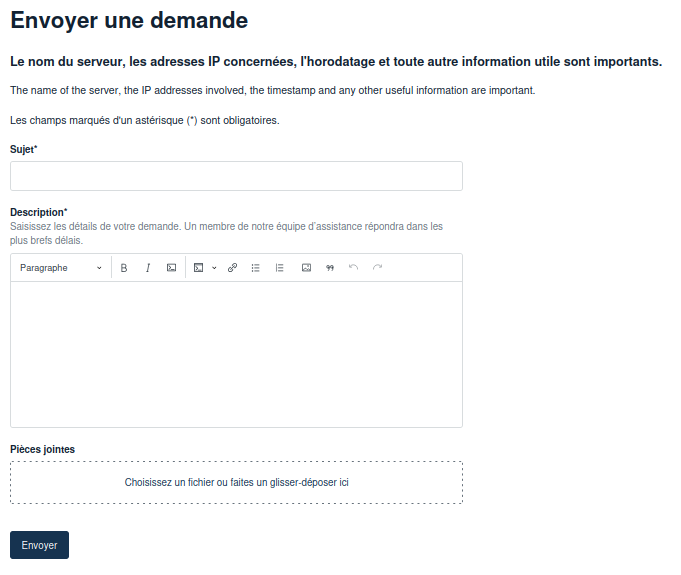The image size is (681, 575).
Task: Click inside the Sujet text field
Action: 236,176
